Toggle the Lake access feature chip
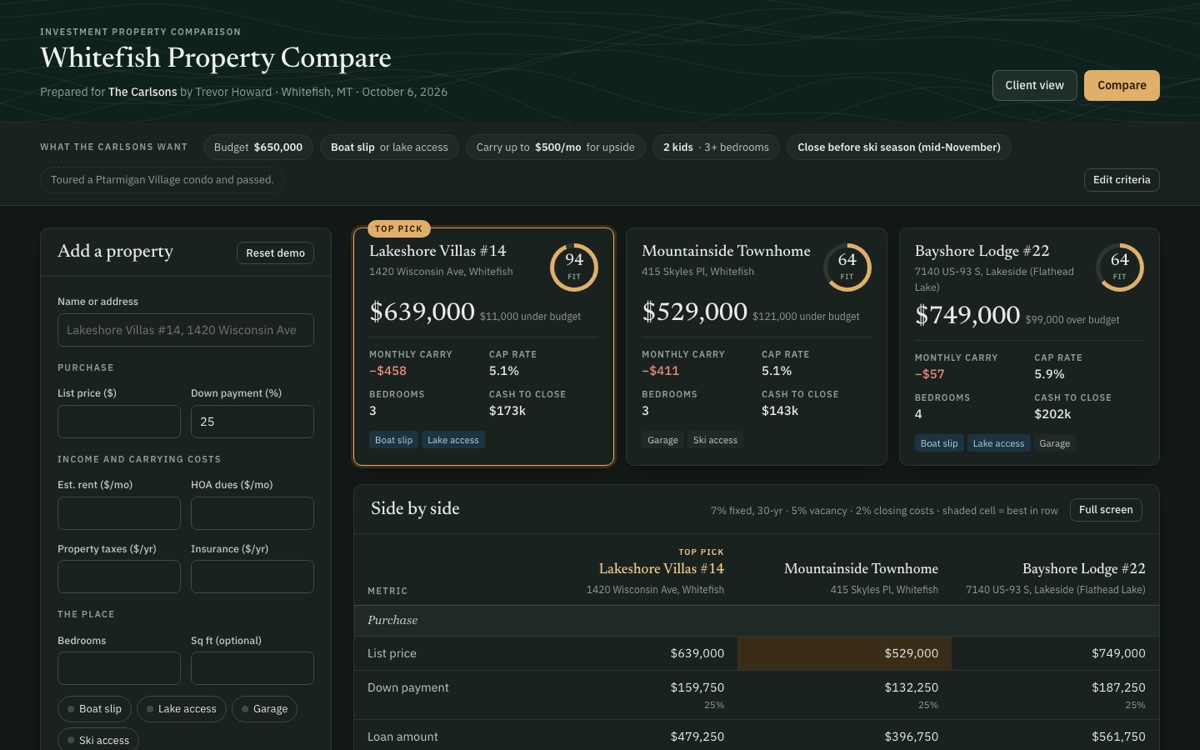This screenshot has width=1200, height=750. tap(181, 709)
